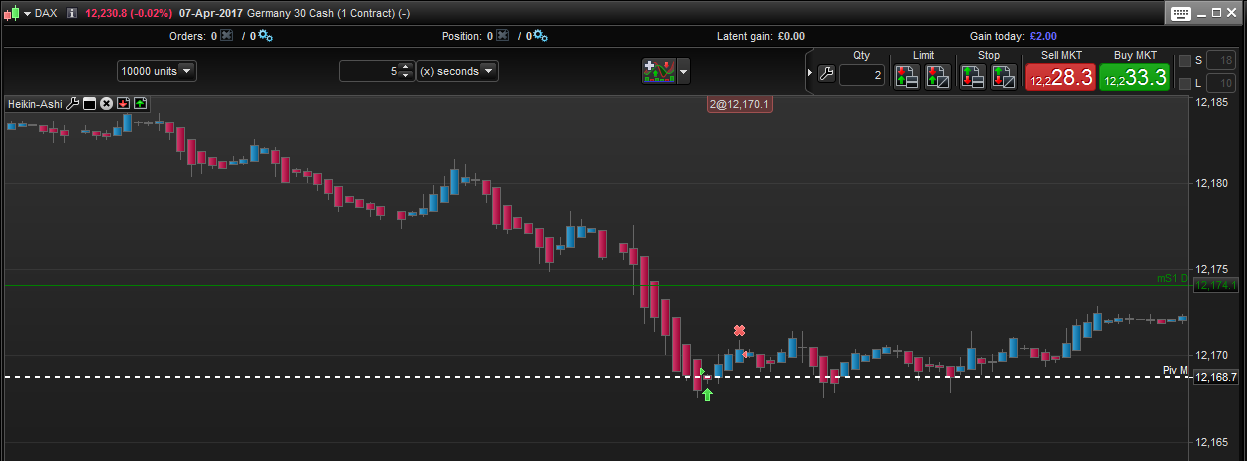Viewport: 1247px width, 461px height.
Task: Click the candlestick chart style icon beside DAX
Action: pyautogui.click(x=12, y=13)
